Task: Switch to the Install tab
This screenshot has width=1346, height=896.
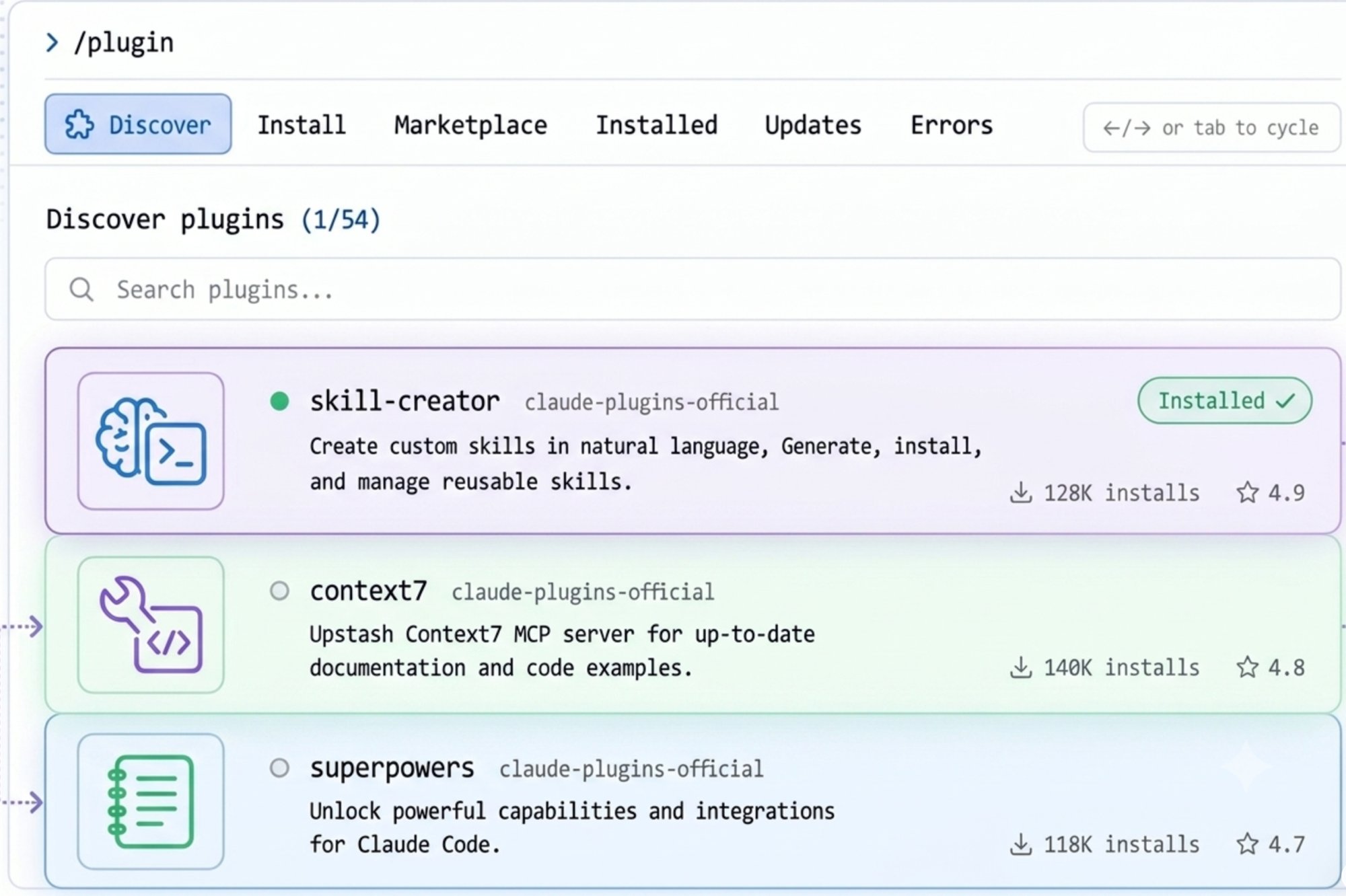Action: click(302, 125)
